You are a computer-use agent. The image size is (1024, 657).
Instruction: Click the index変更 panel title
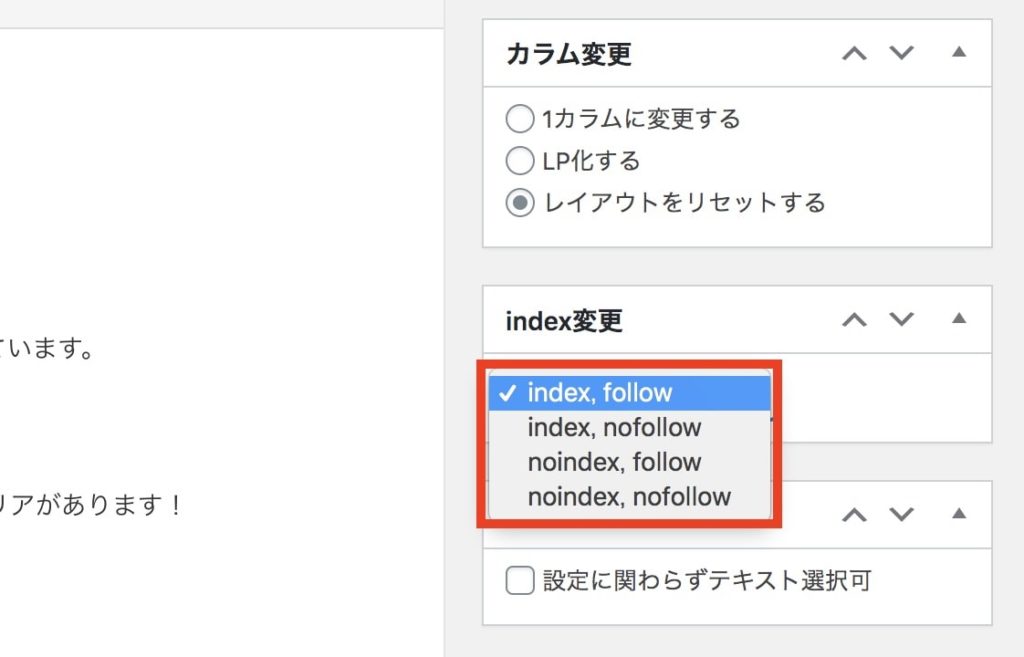tap(564, 321)
